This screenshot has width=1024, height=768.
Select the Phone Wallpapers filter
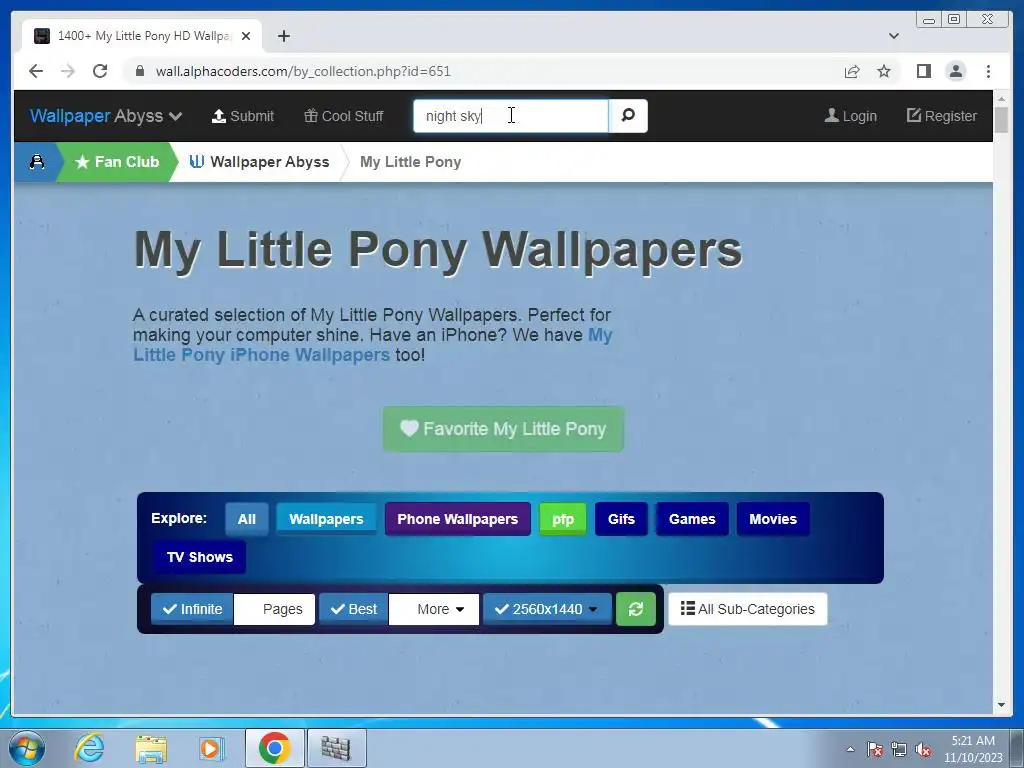coord(457,519)
